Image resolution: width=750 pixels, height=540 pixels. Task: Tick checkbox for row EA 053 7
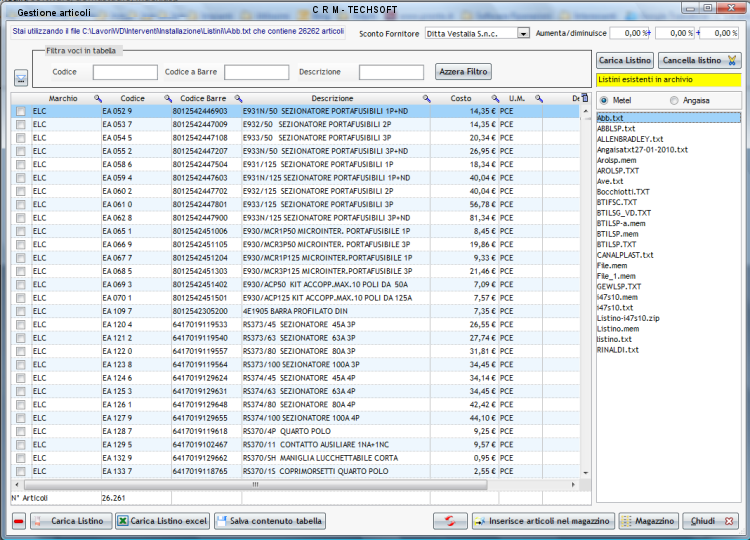(x=21, y=124)
